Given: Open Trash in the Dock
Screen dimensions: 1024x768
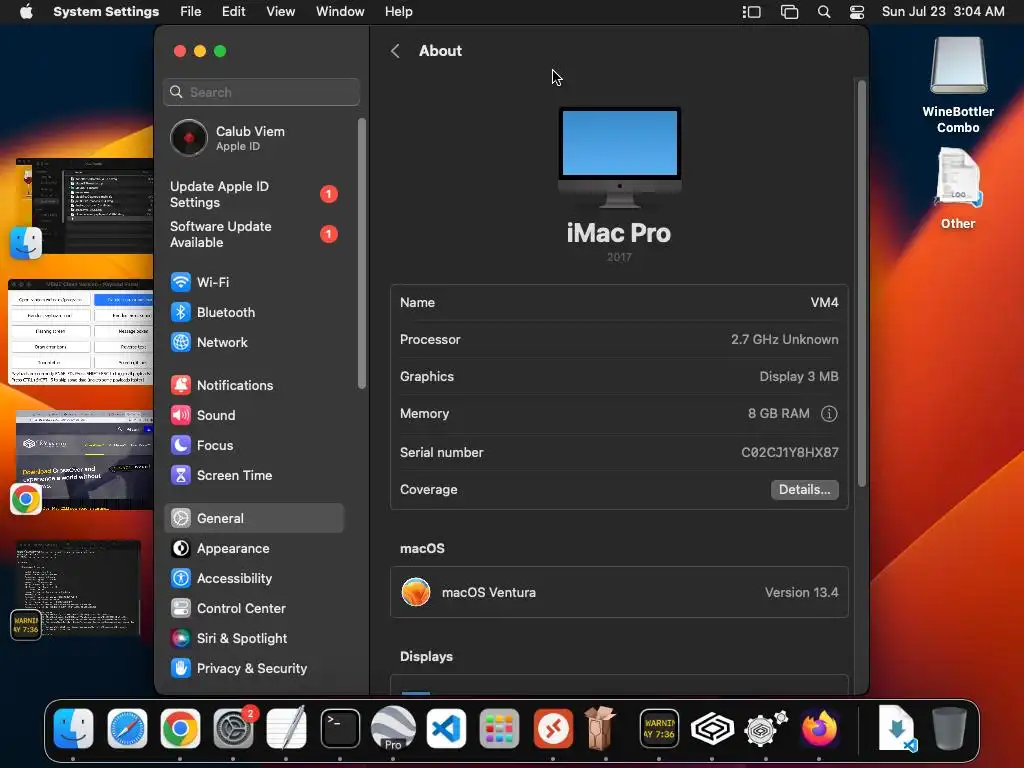Looking at the screenshot, I should click(949, 728).
